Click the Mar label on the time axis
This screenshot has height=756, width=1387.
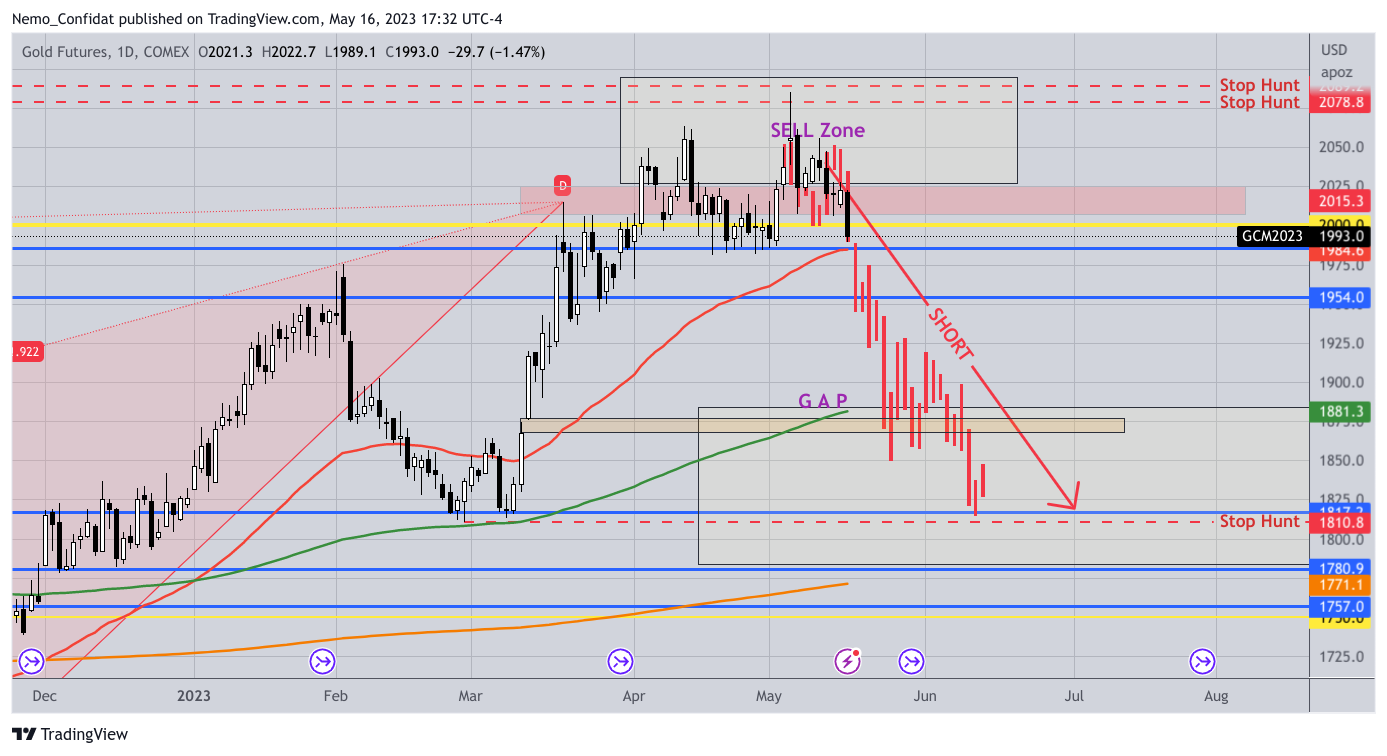point(471,694)
